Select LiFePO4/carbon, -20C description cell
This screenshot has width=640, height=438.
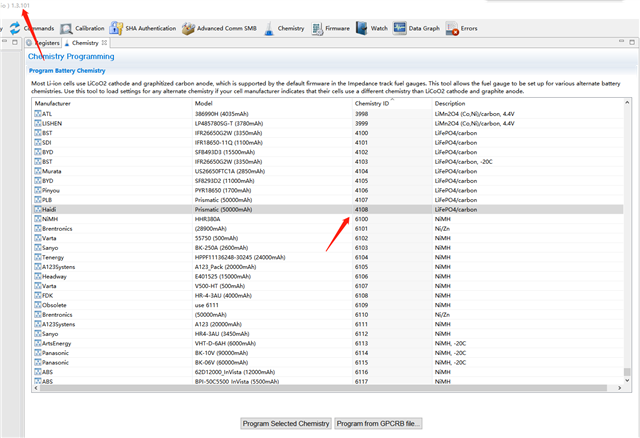tap(463, 162)
